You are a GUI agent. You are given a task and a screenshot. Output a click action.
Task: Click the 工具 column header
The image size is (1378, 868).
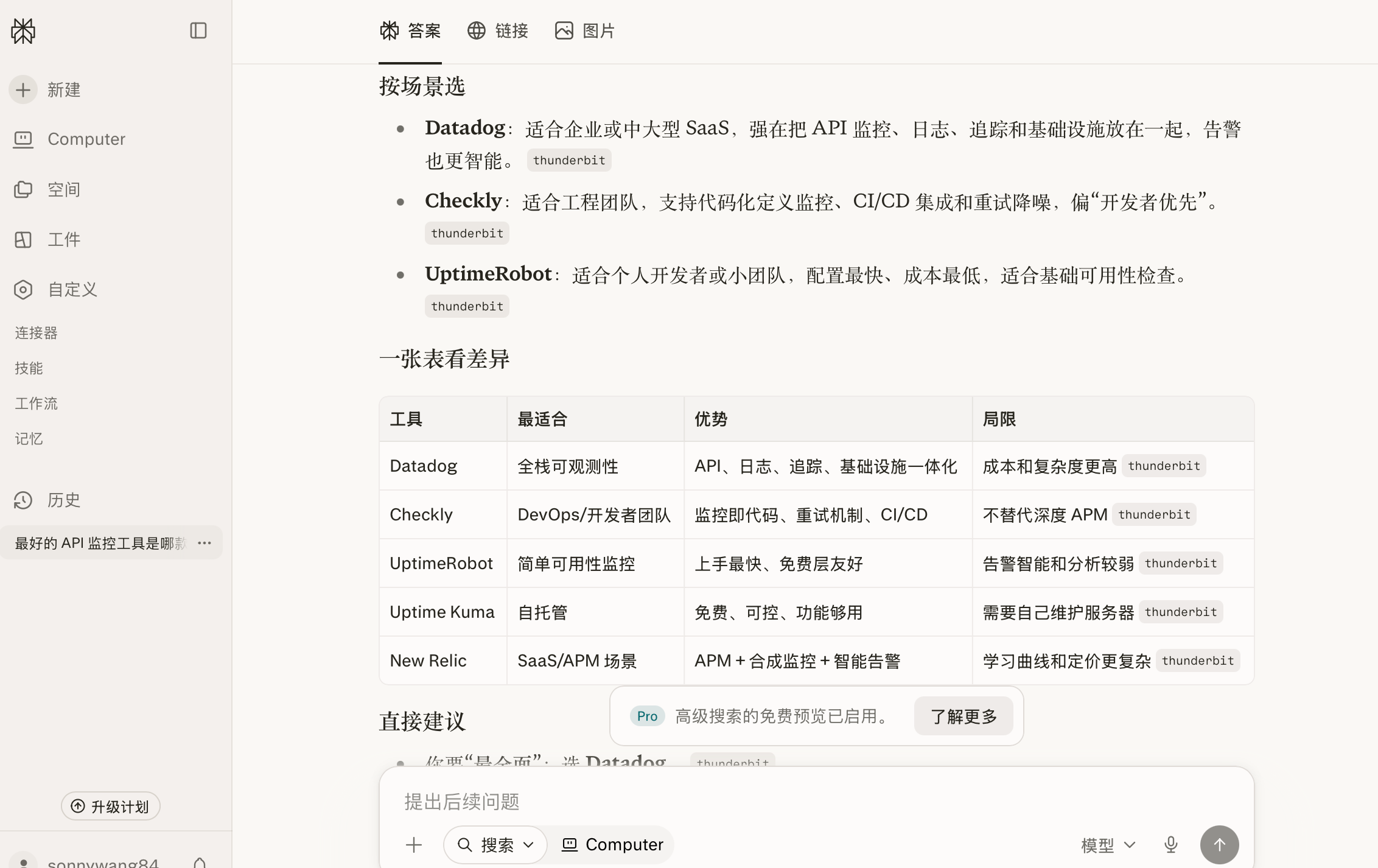[x=443, y=419]
